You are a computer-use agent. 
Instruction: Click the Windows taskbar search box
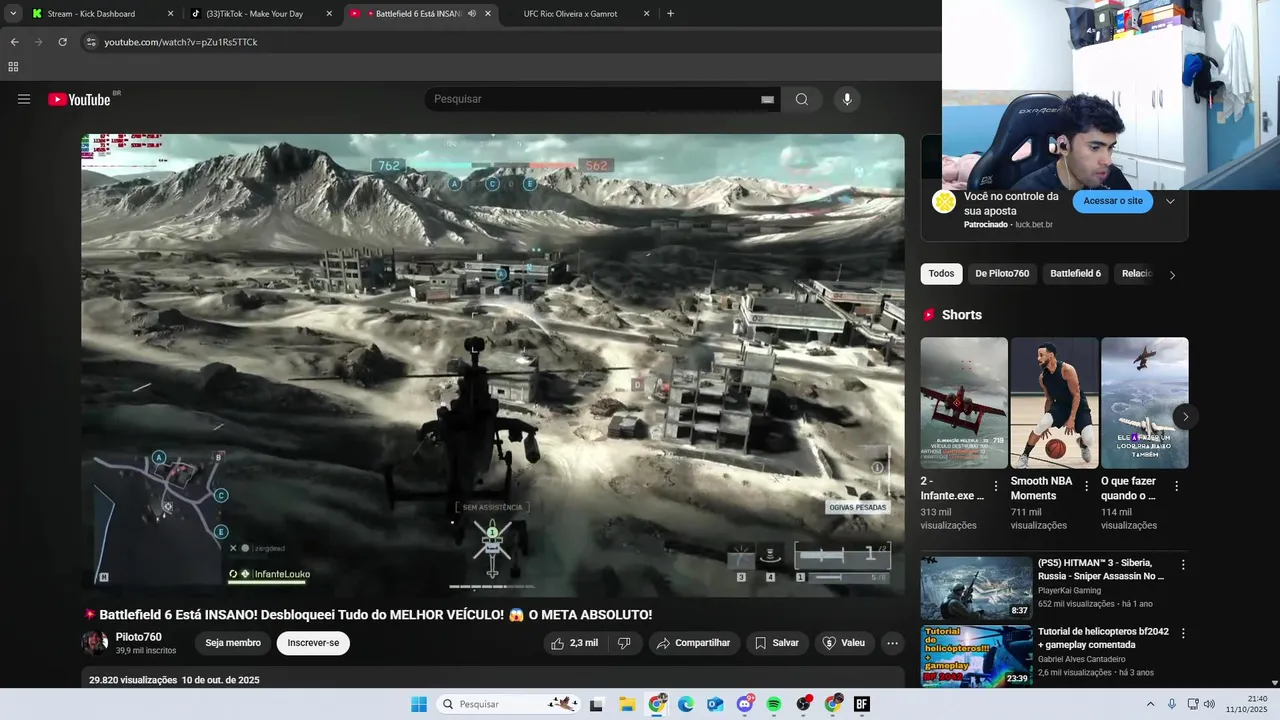[509, 704]
